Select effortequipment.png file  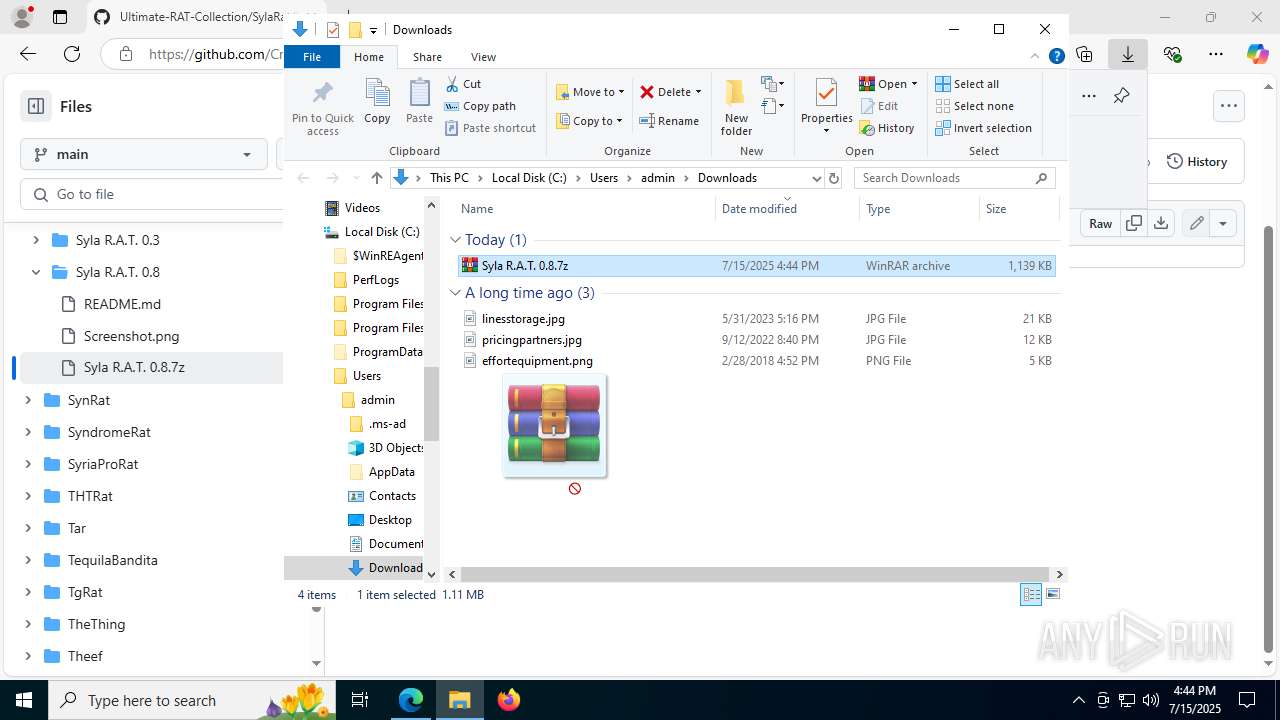tap(756, 361)
